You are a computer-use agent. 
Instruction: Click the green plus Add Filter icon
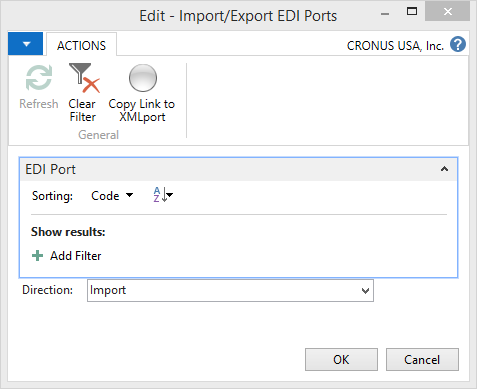pyautogui.click(x=37, y=256)
